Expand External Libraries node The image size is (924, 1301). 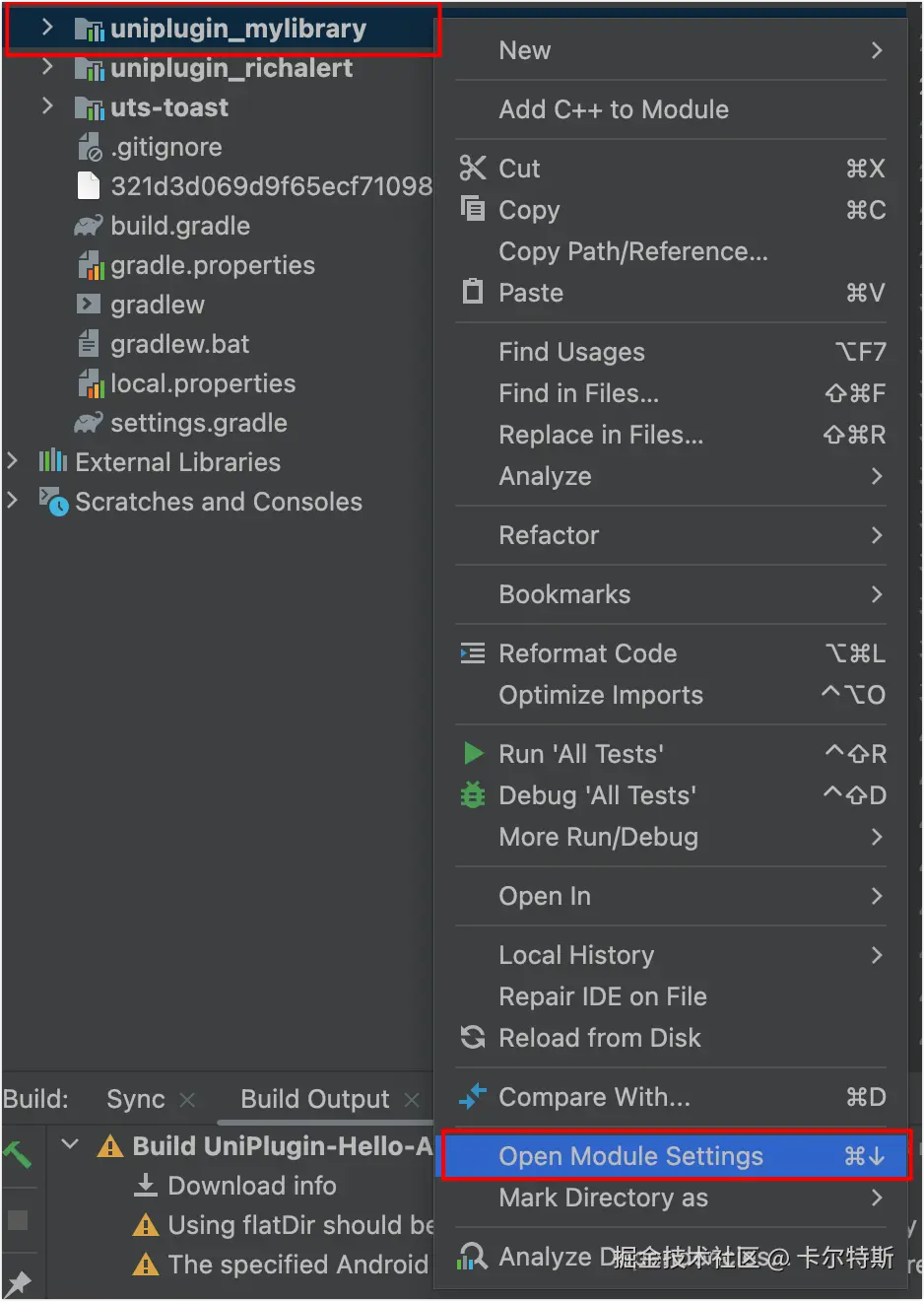(13, 461)
